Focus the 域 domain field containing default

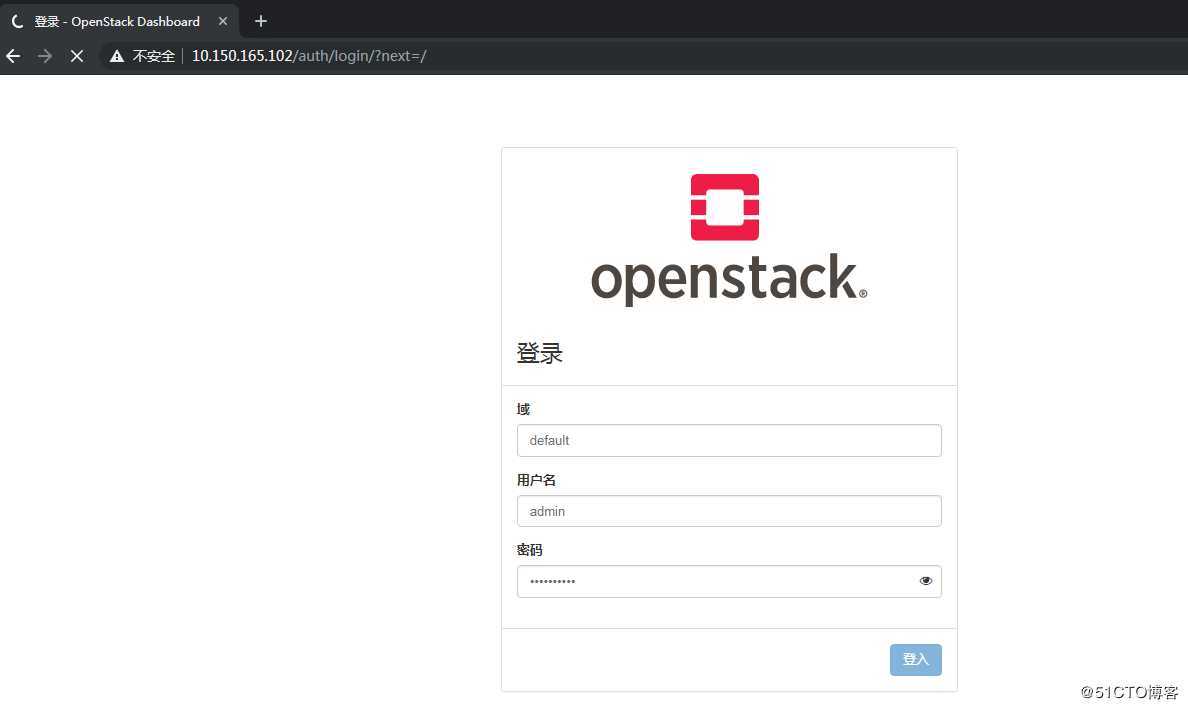click(x=729, y=440)
